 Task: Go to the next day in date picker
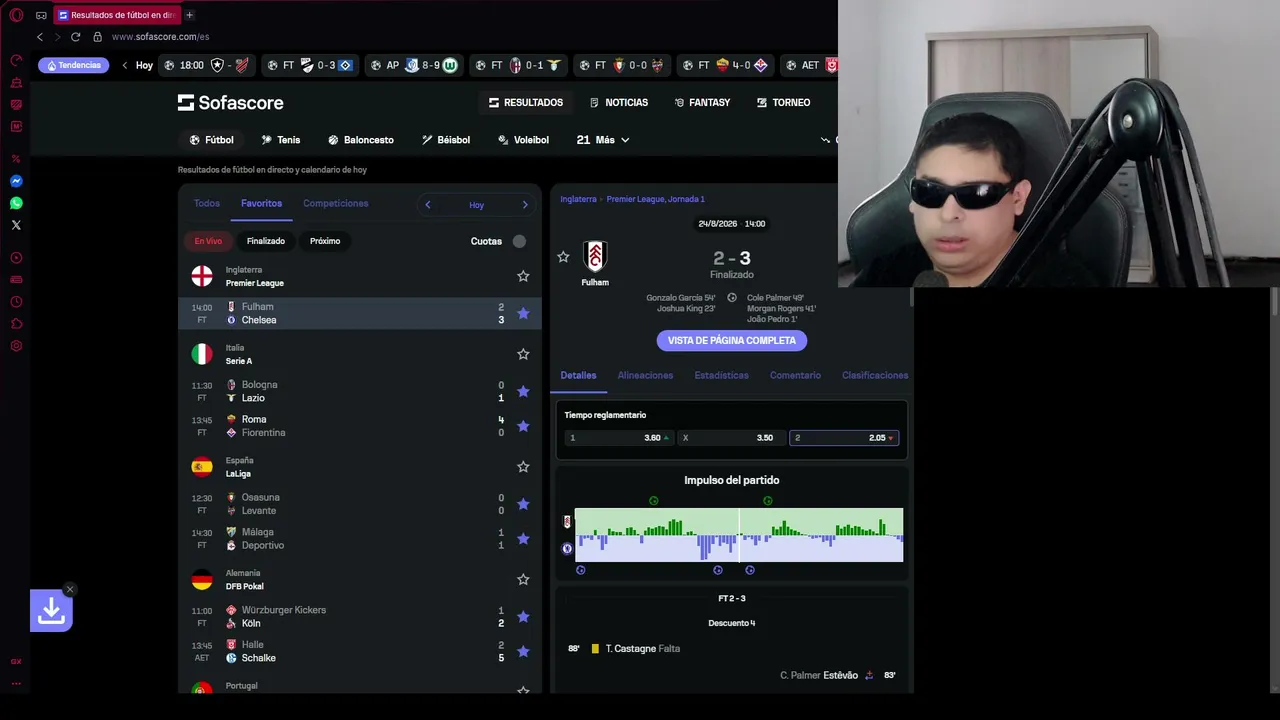524,205
